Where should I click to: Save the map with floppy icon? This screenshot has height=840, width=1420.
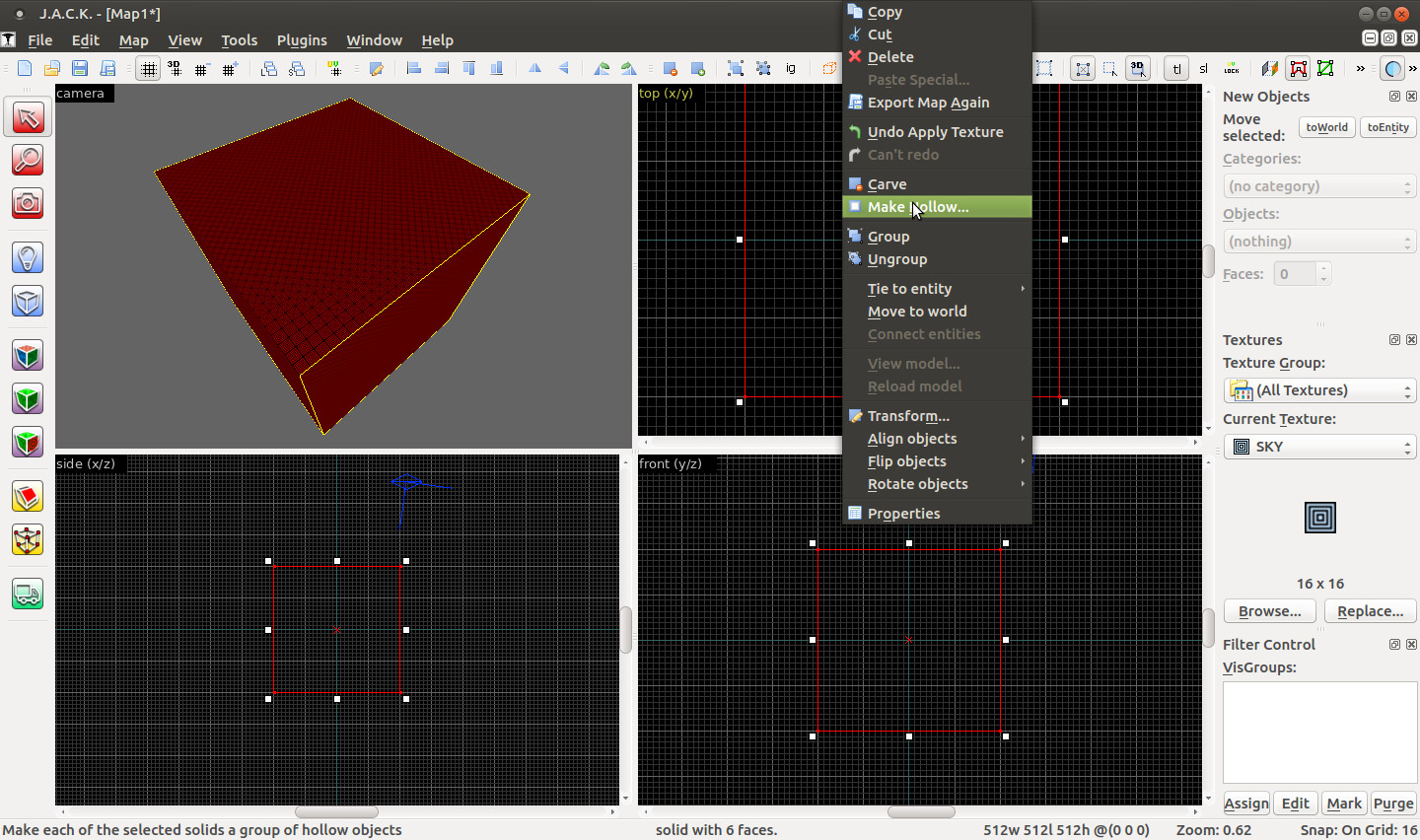[80, 68]
